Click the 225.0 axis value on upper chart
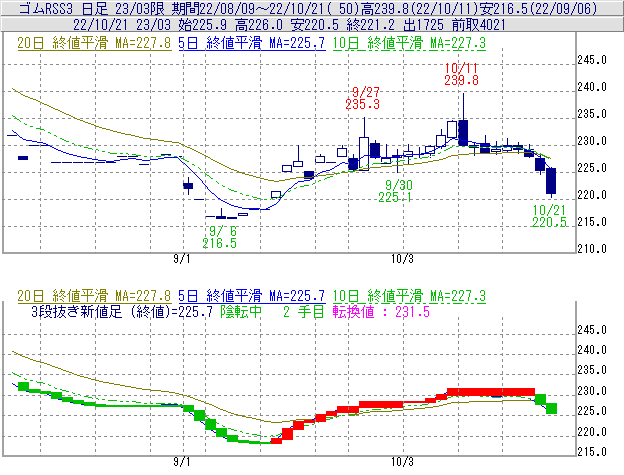This screenshot has width=624, height=475. pyautogui.click(x=592, y=168)
